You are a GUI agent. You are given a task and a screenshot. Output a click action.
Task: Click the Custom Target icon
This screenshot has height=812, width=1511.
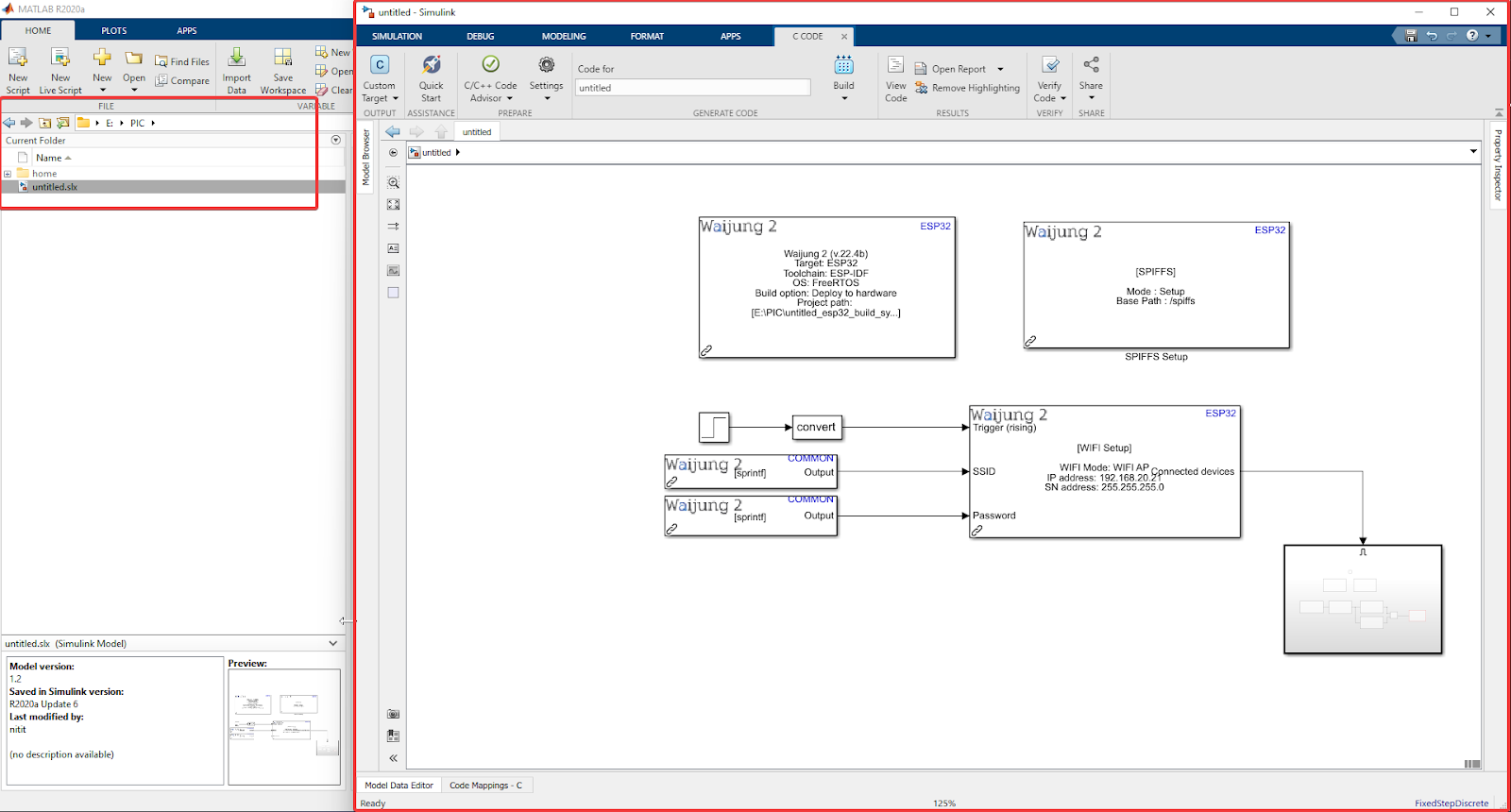point(380,64)
